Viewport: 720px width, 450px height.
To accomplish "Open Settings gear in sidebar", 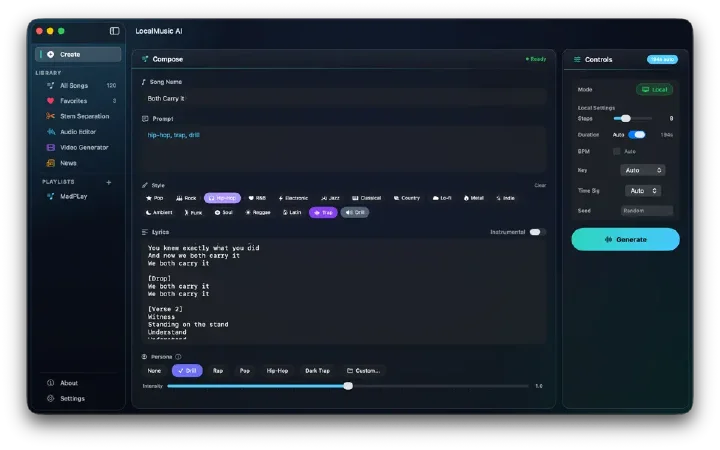I will pos(67,399).
